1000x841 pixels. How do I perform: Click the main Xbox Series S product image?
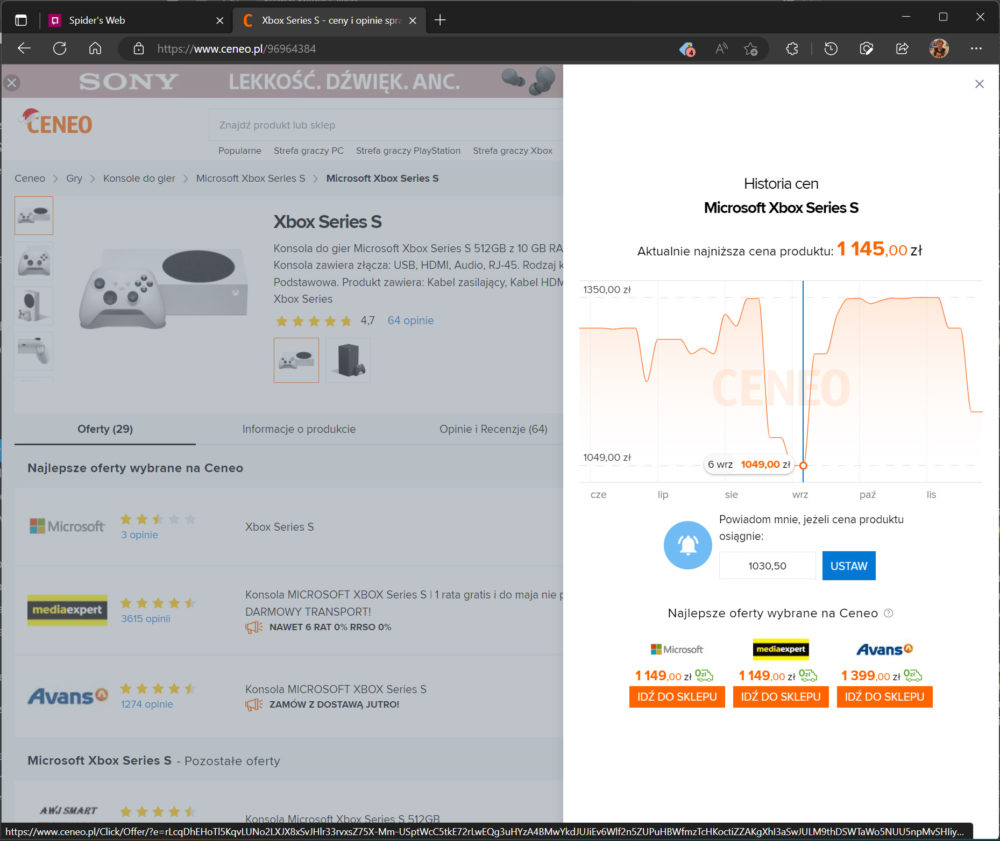click(x=164, y=289)
